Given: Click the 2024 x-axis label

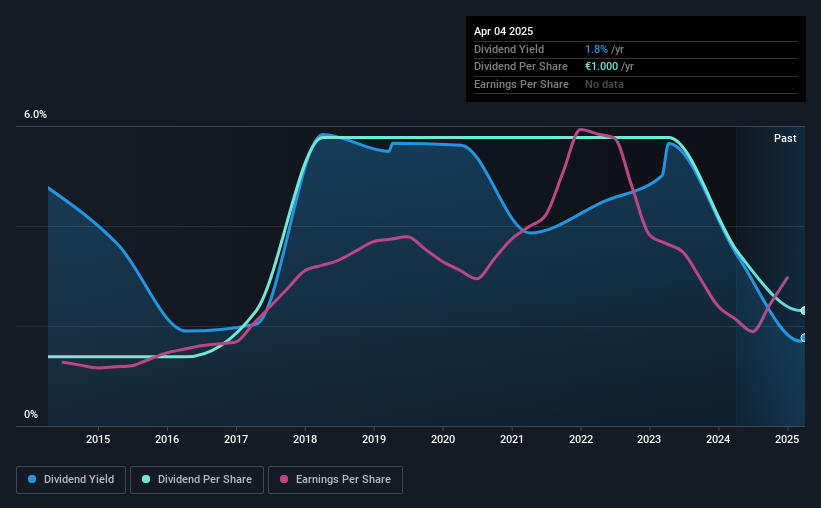Looking at the screenshot, I should point(718,439).
